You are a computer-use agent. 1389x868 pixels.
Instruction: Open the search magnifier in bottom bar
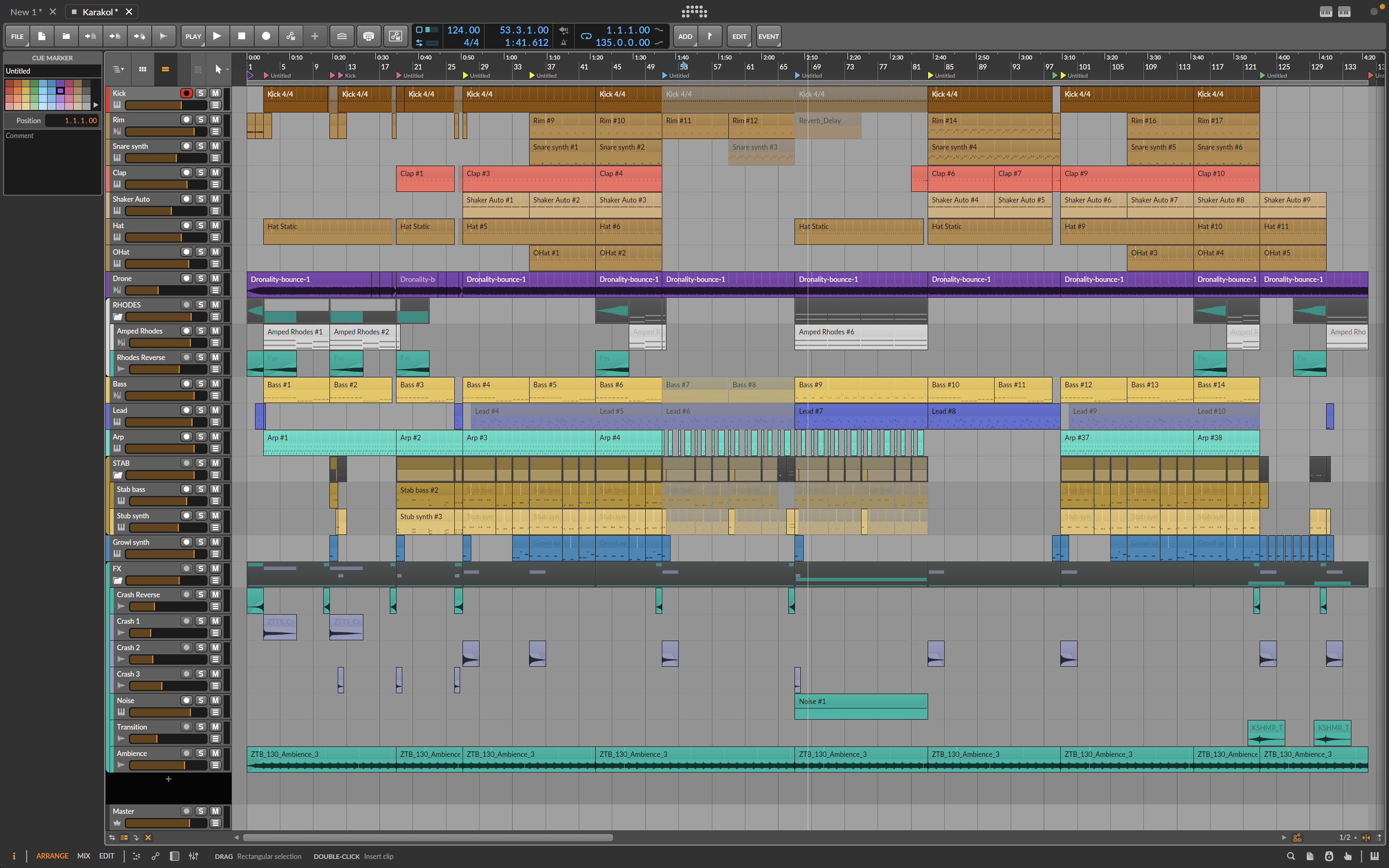pos(1291,856)
